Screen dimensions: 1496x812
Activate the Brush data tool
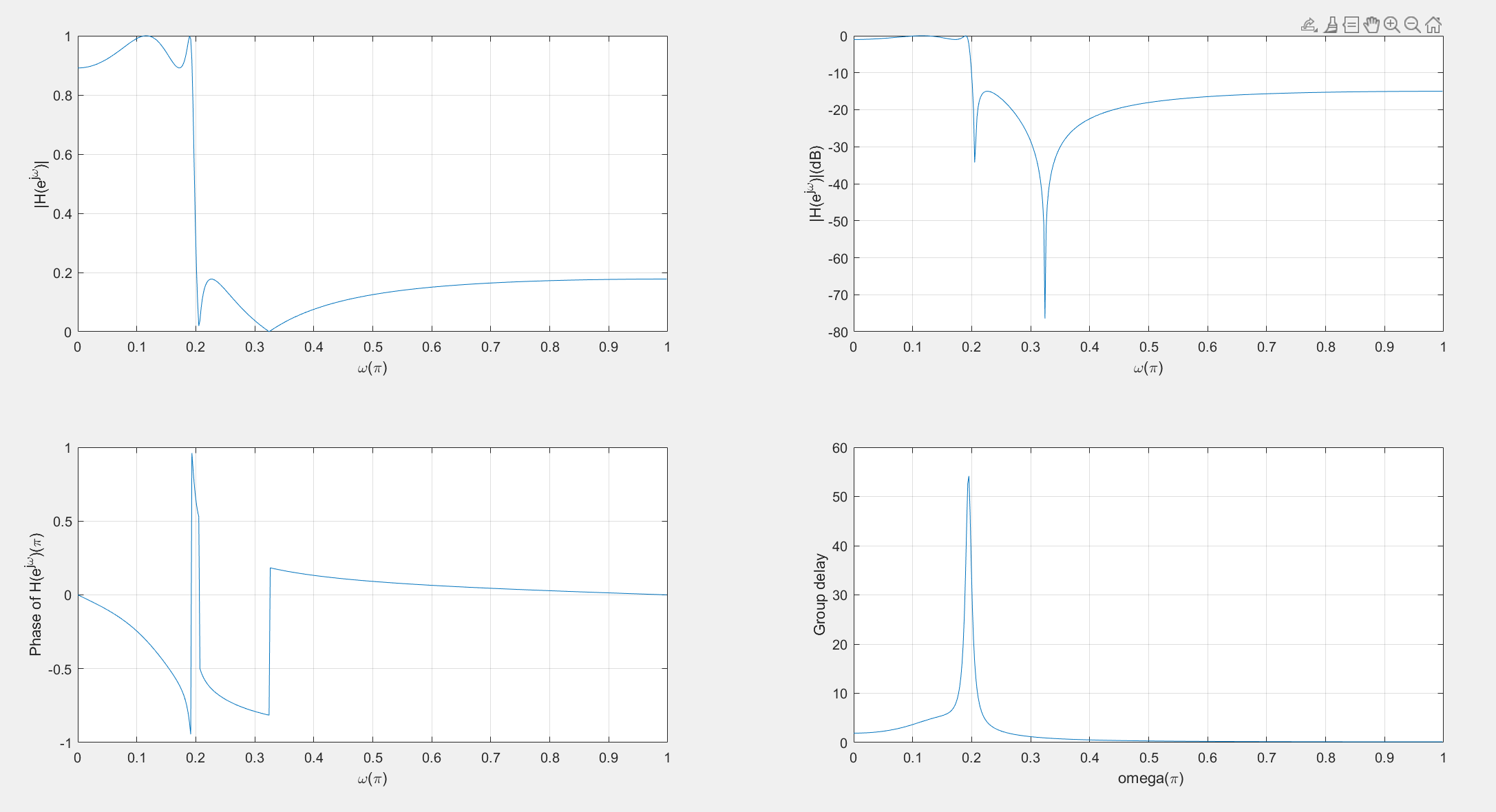[1331, 25]
